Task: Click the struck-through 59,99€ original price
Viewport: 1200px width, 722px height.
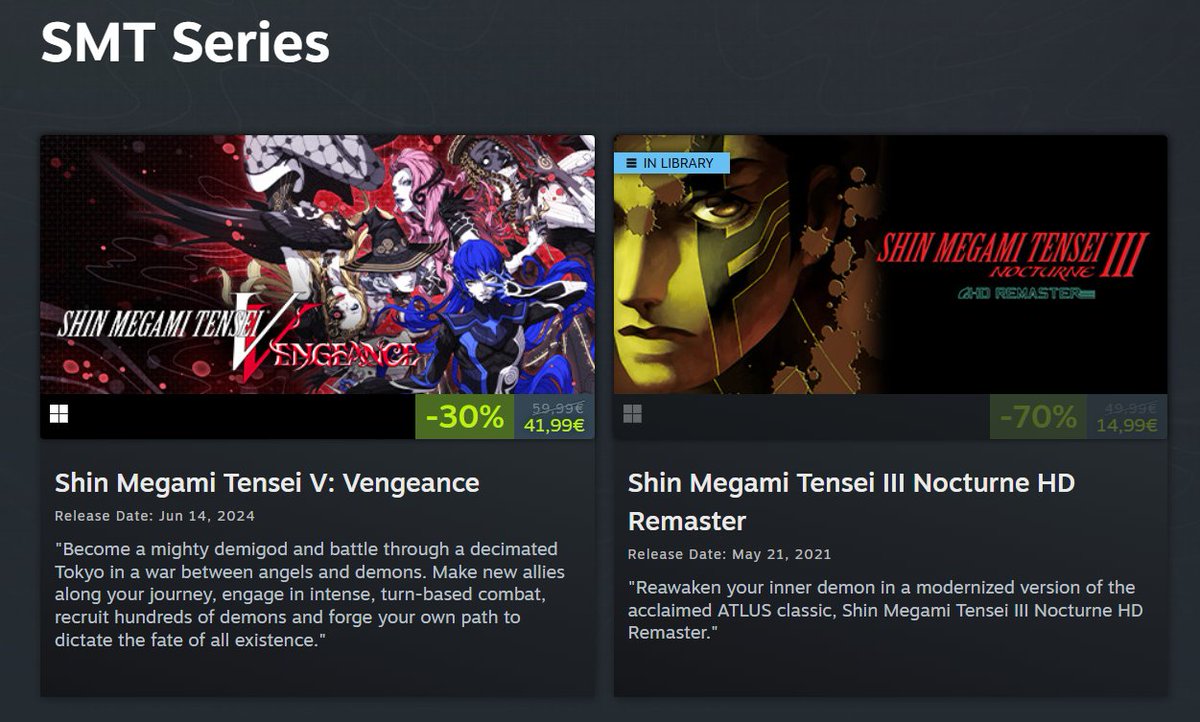Action: [558, 407]
